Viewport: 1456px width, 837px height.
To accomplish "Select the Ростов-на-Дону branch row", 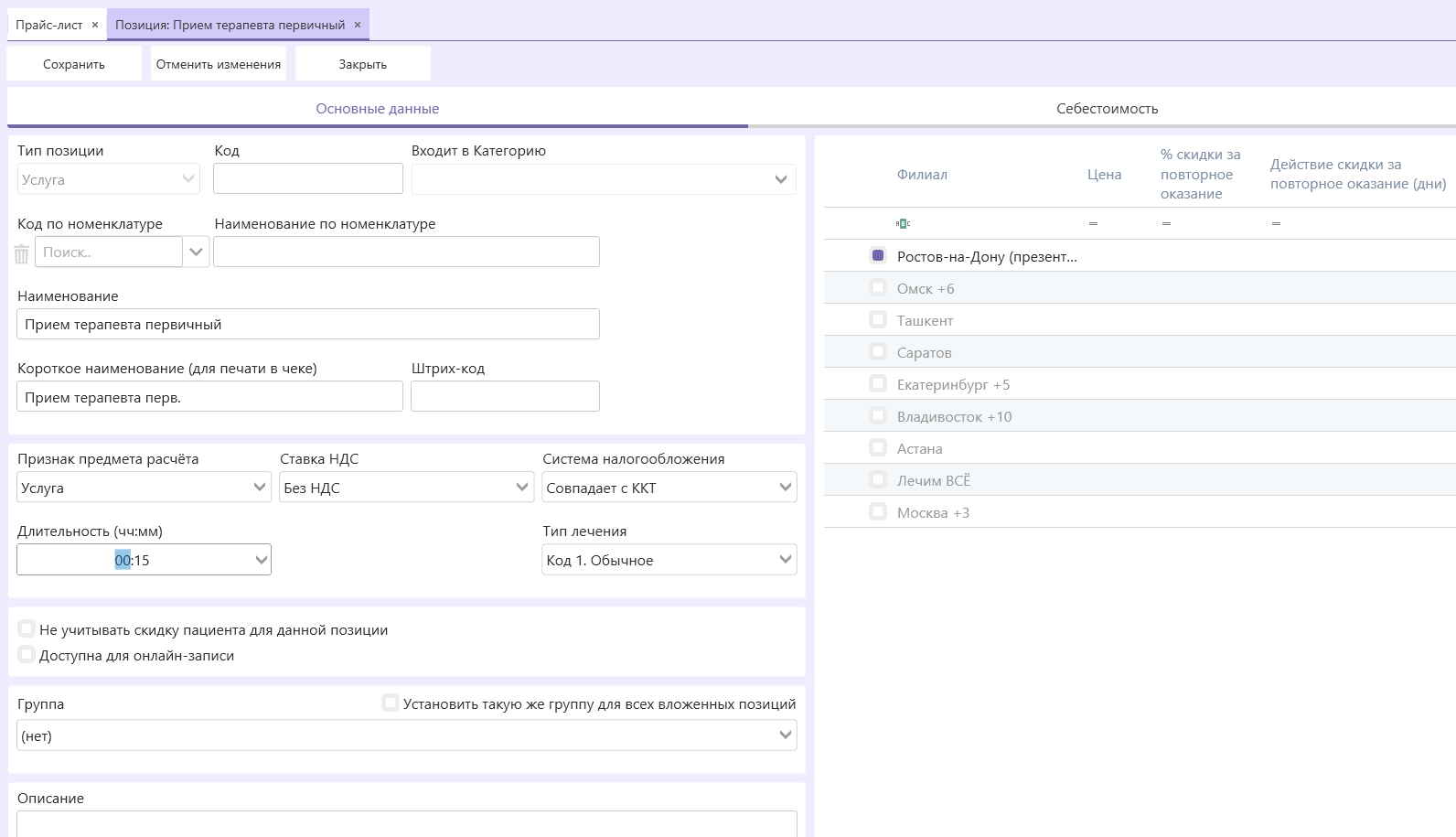I will (1140, 256).
